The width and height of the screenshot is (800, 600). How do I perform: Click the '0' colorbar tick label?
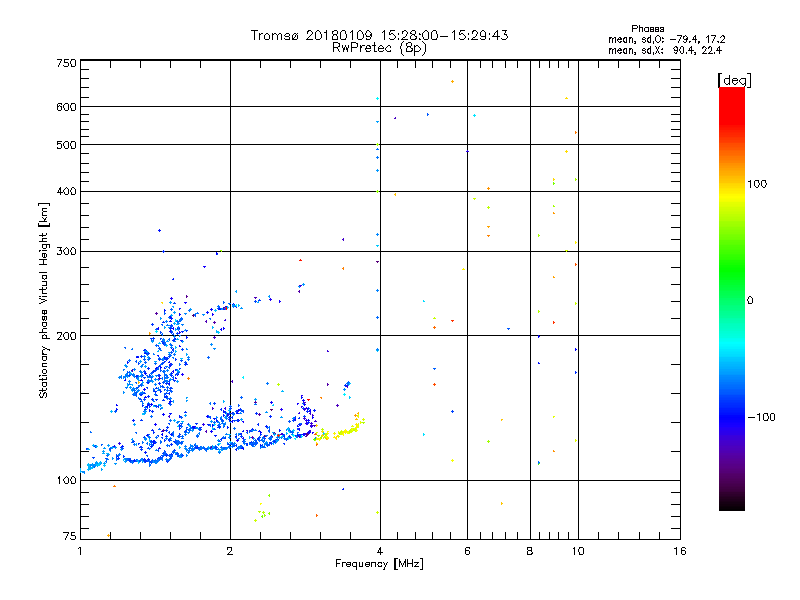pos(750,301)
